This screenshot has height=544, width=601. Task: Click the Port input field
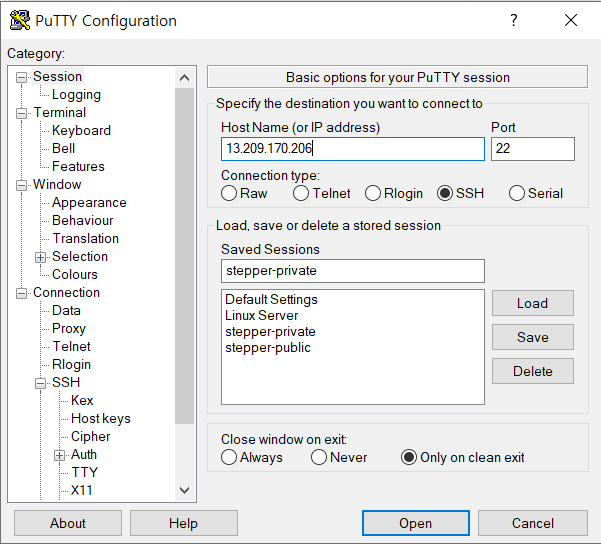point(533,149)
